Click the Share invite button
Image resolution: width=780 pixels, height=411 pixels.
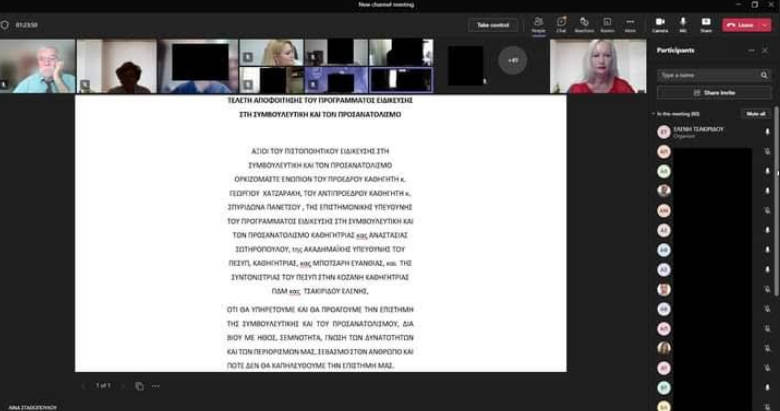[x=714, y=92]
